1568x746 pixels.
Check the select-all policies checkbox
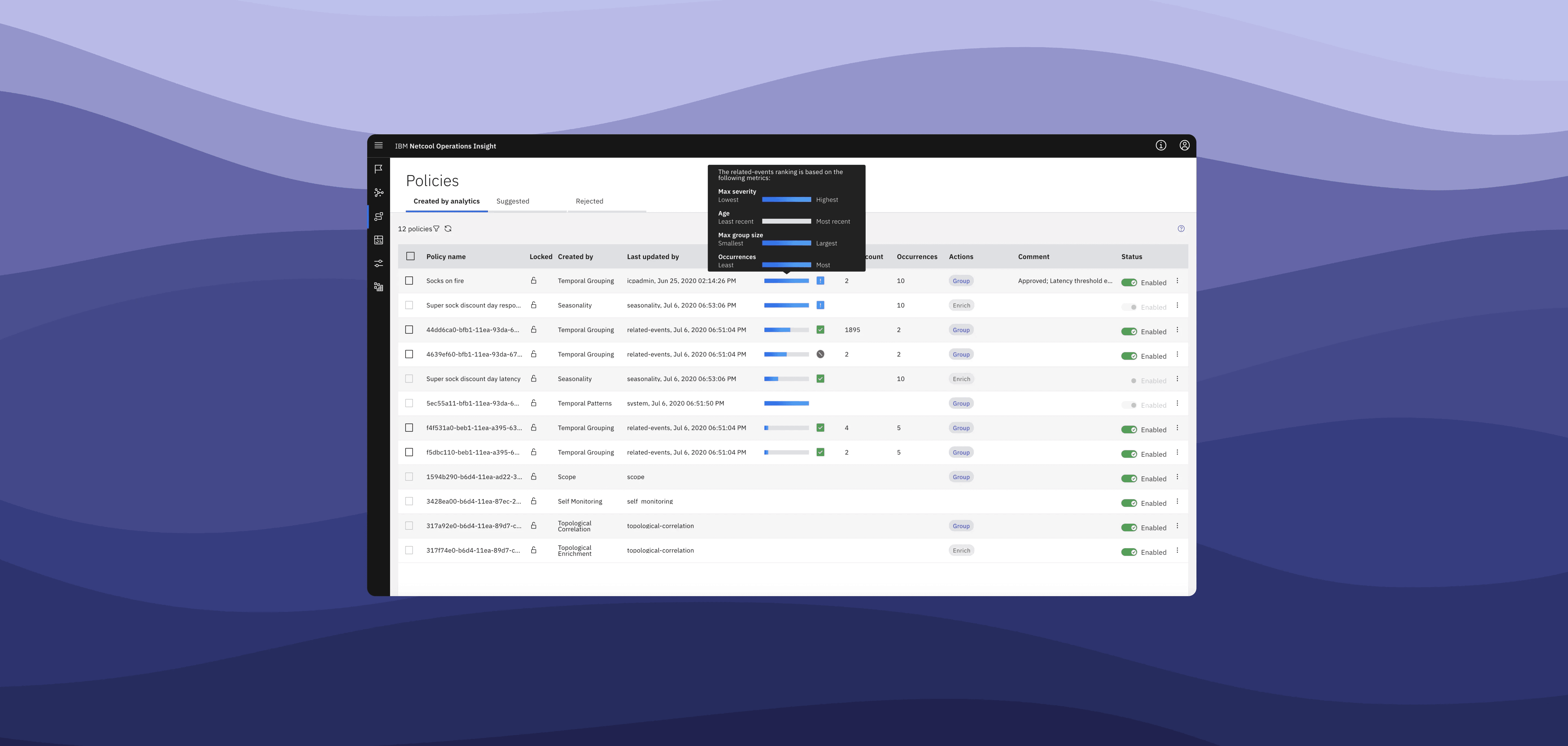(410, 256)
